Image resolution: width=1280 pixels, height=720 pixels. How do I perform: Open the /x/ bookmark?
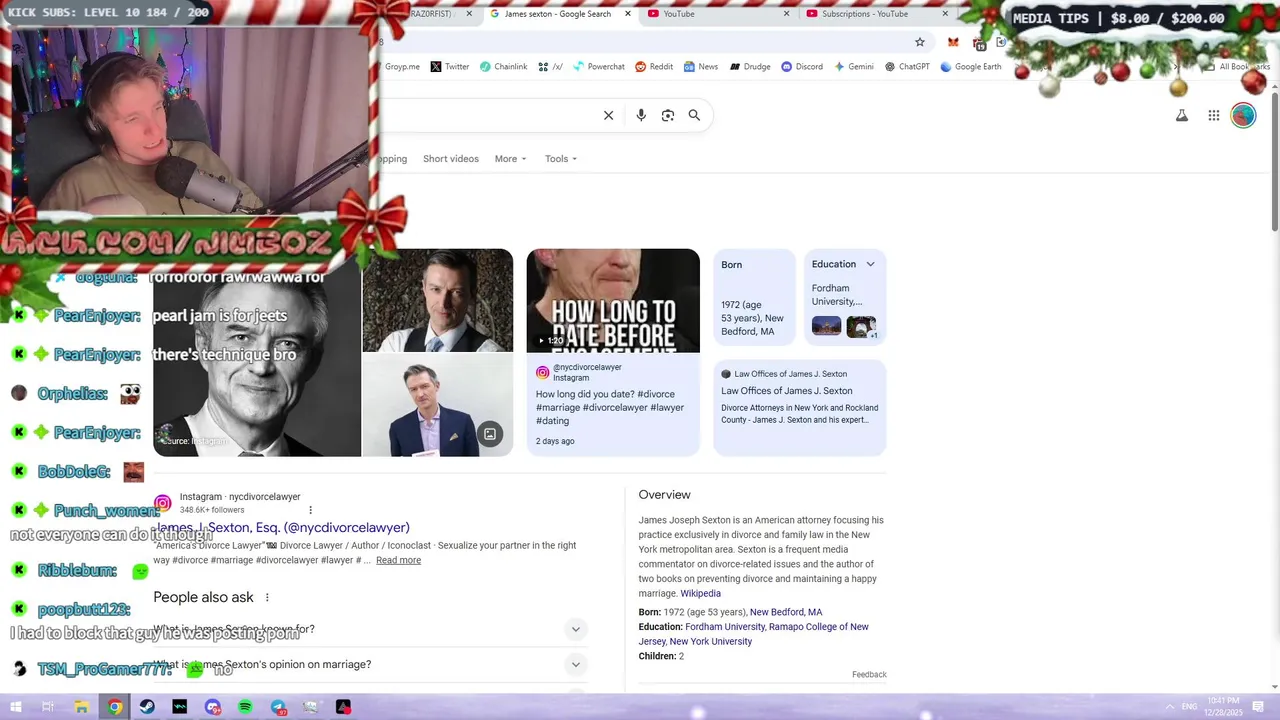coord(550,67)
